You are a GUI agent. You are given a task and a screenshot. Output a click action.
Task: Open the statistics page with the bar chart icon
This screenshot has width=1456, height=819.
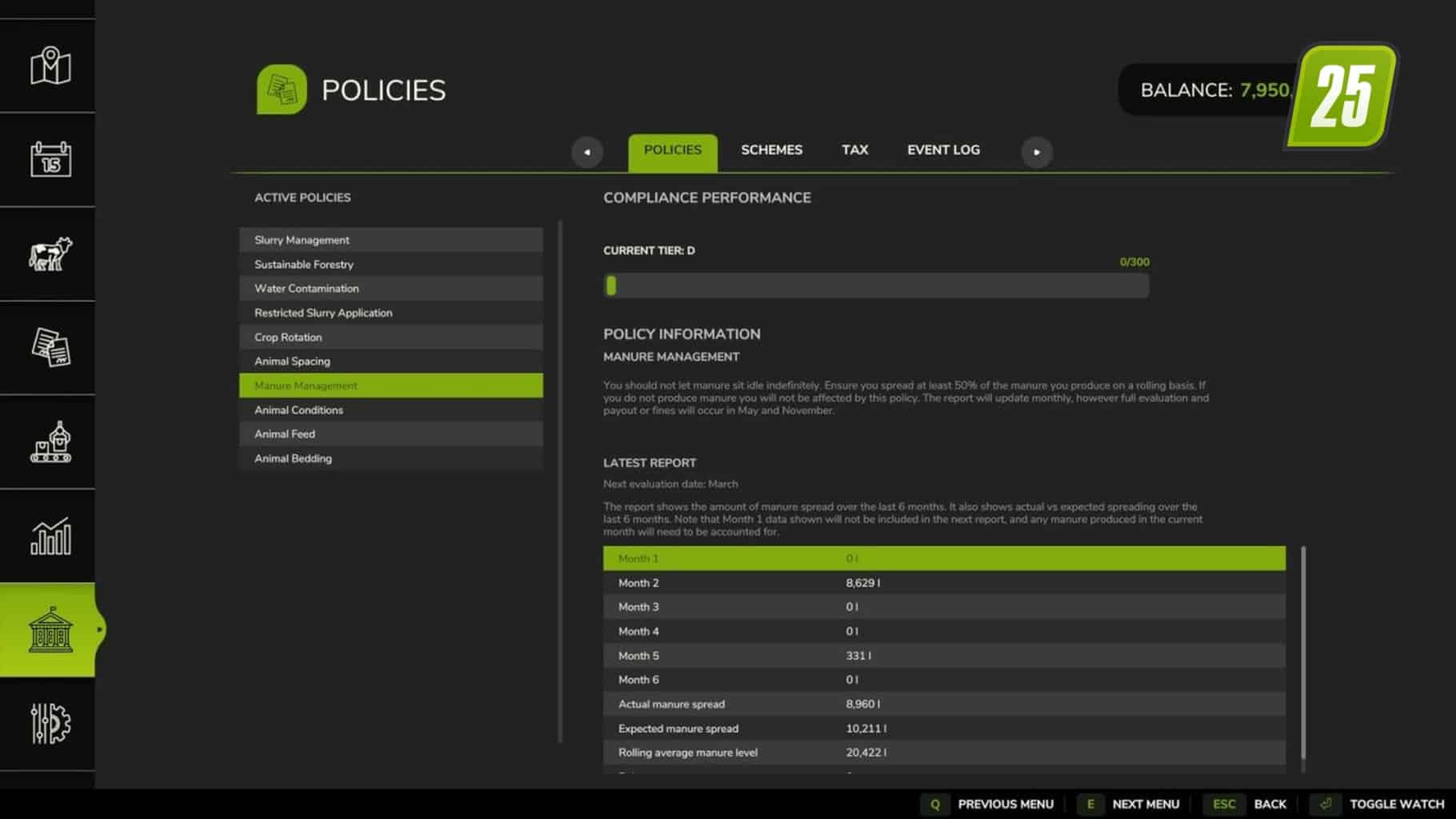point(50,536)
